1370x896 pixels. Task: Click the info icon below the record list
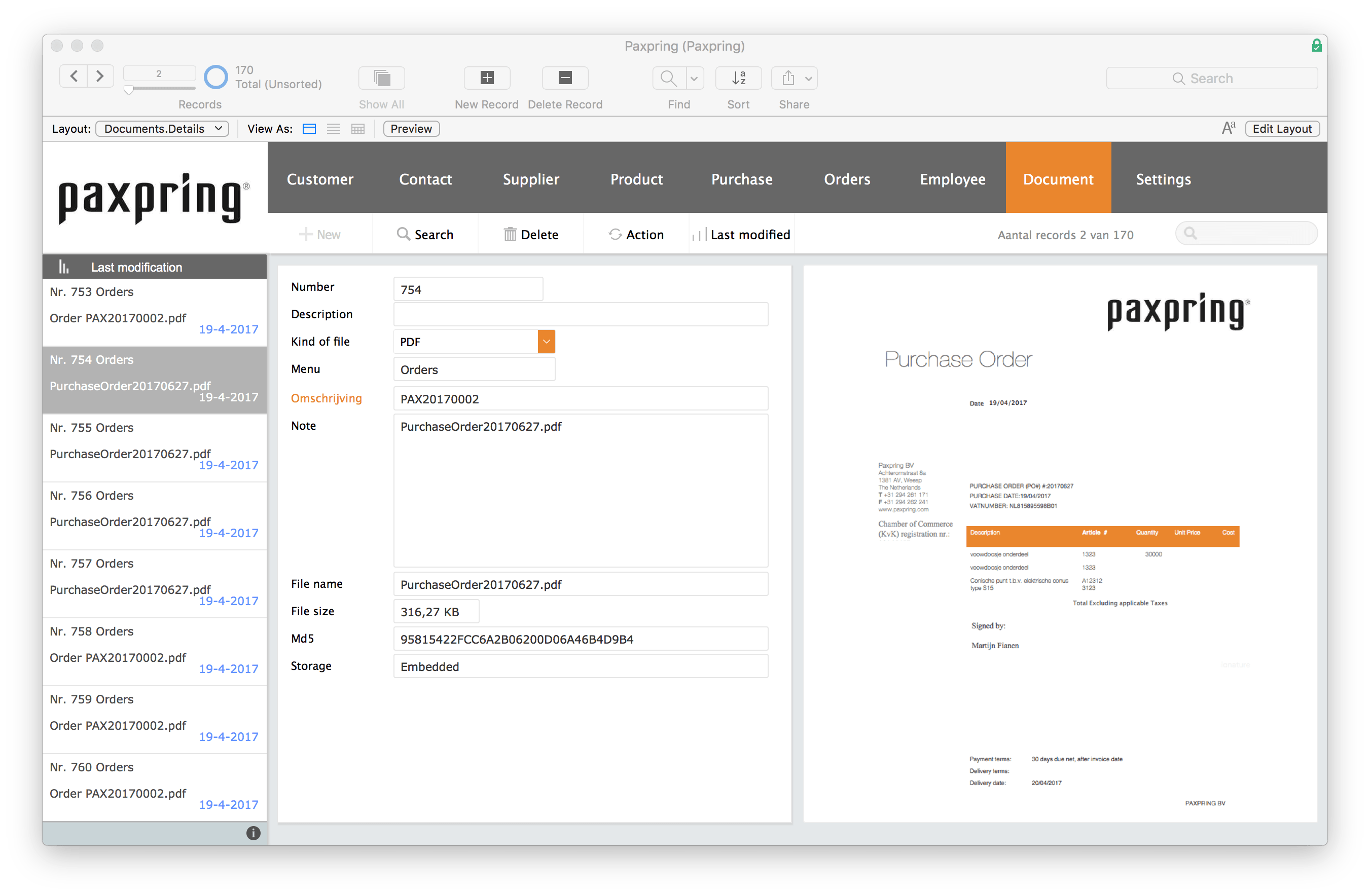tap(254, 833)
